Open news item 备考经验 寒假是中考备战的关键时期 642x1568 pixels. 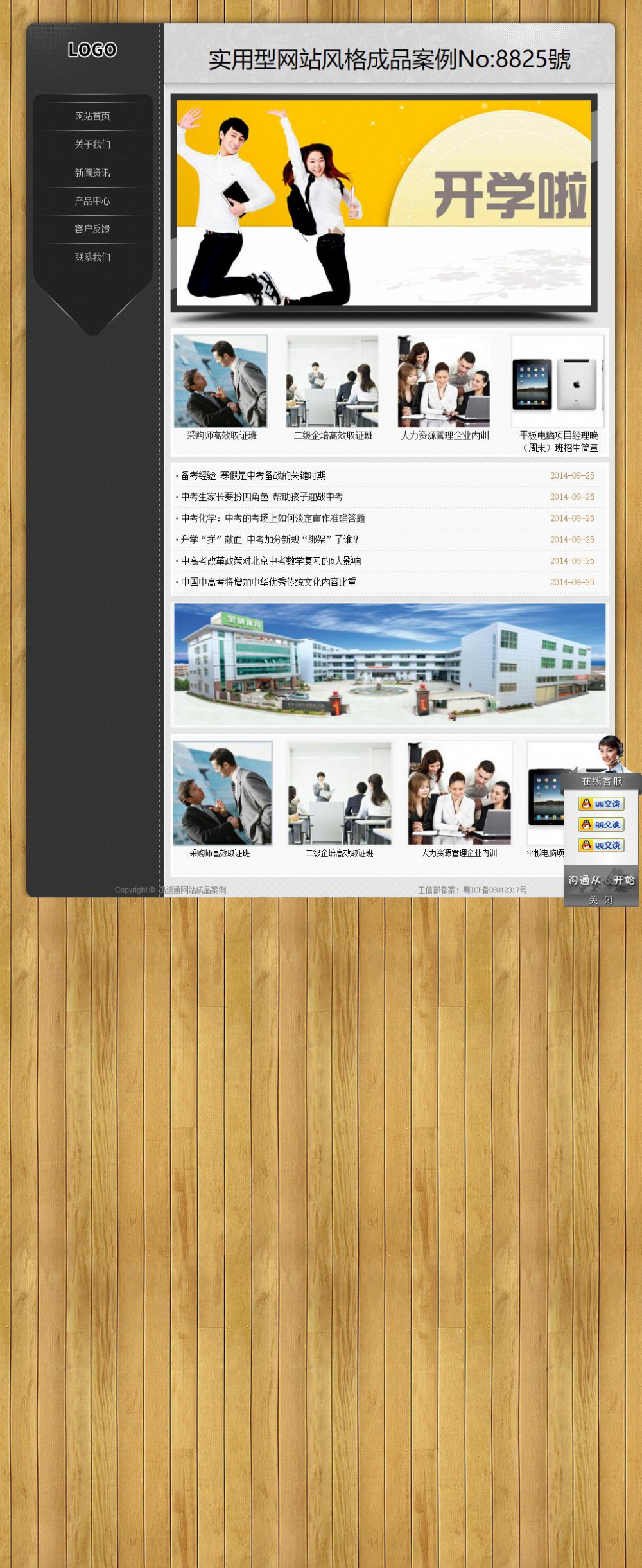pyautogui.click(x=253, y=475)
